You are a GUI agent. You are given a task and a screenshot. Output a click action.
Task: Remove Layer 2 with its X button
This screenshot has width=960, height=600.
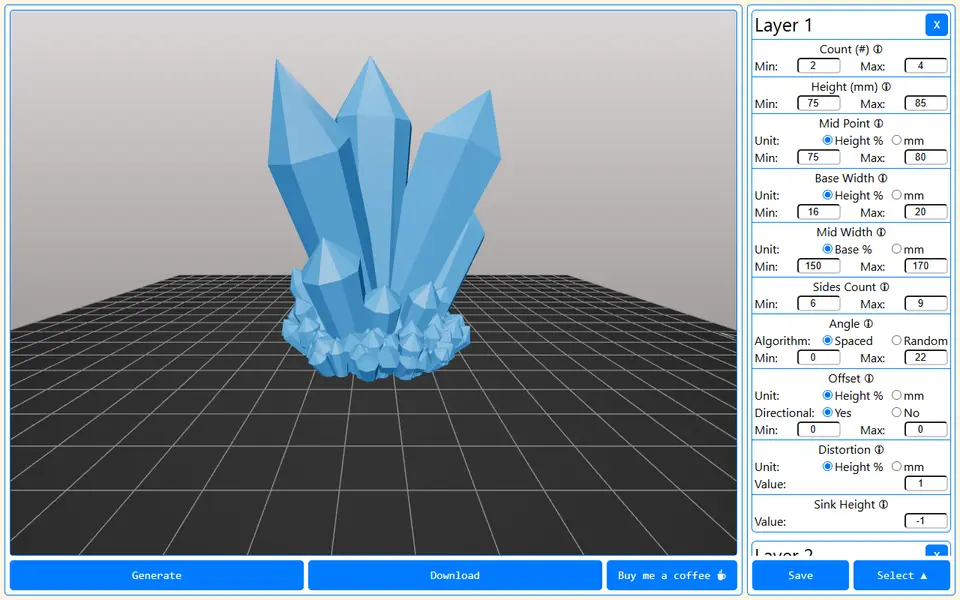click(x=936, y=551)
